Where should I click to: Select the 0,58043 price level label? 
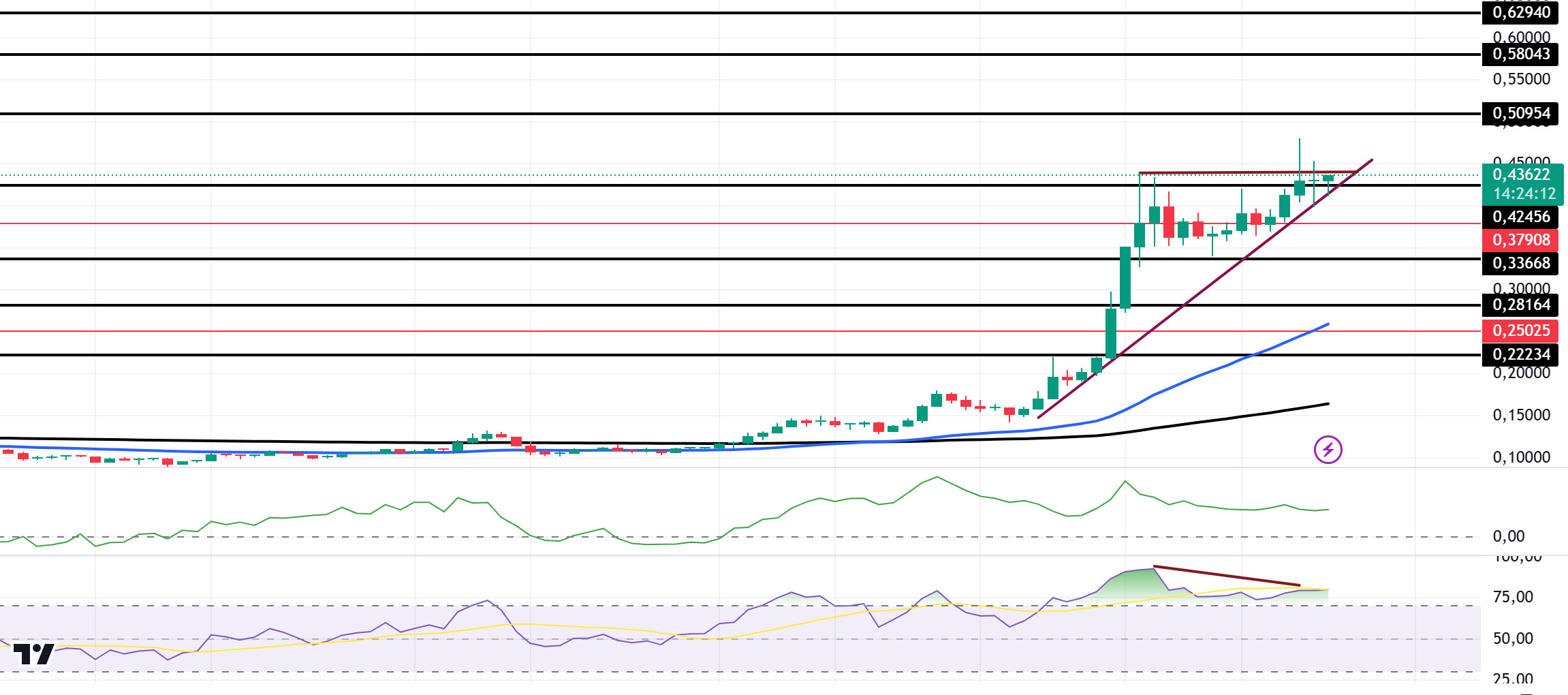(x=1520, y=54)
